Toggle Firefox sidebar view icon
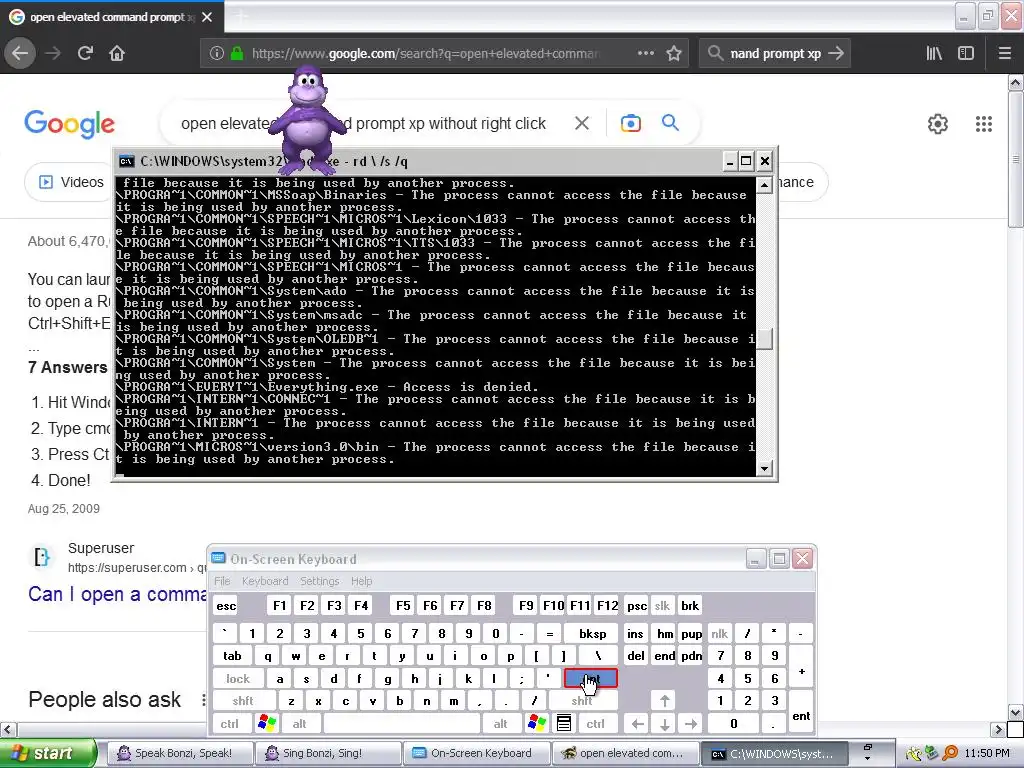 click(x=966, y=53)
